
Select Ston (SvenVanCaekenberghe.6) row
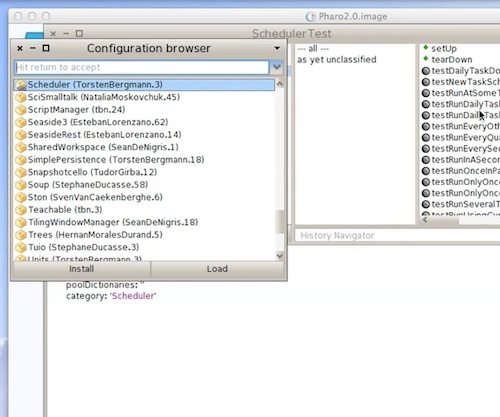[144, 197]
